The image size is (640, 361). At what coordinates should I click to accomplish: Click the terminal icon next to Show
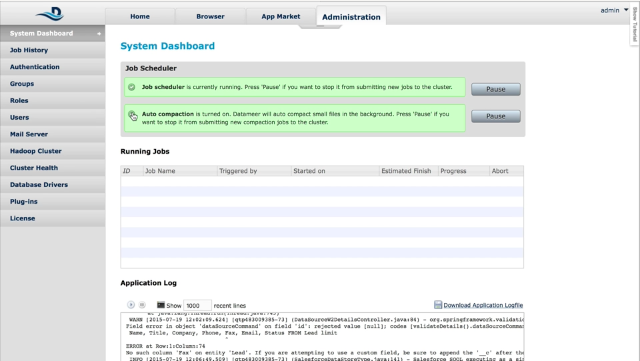coord(161,305)
